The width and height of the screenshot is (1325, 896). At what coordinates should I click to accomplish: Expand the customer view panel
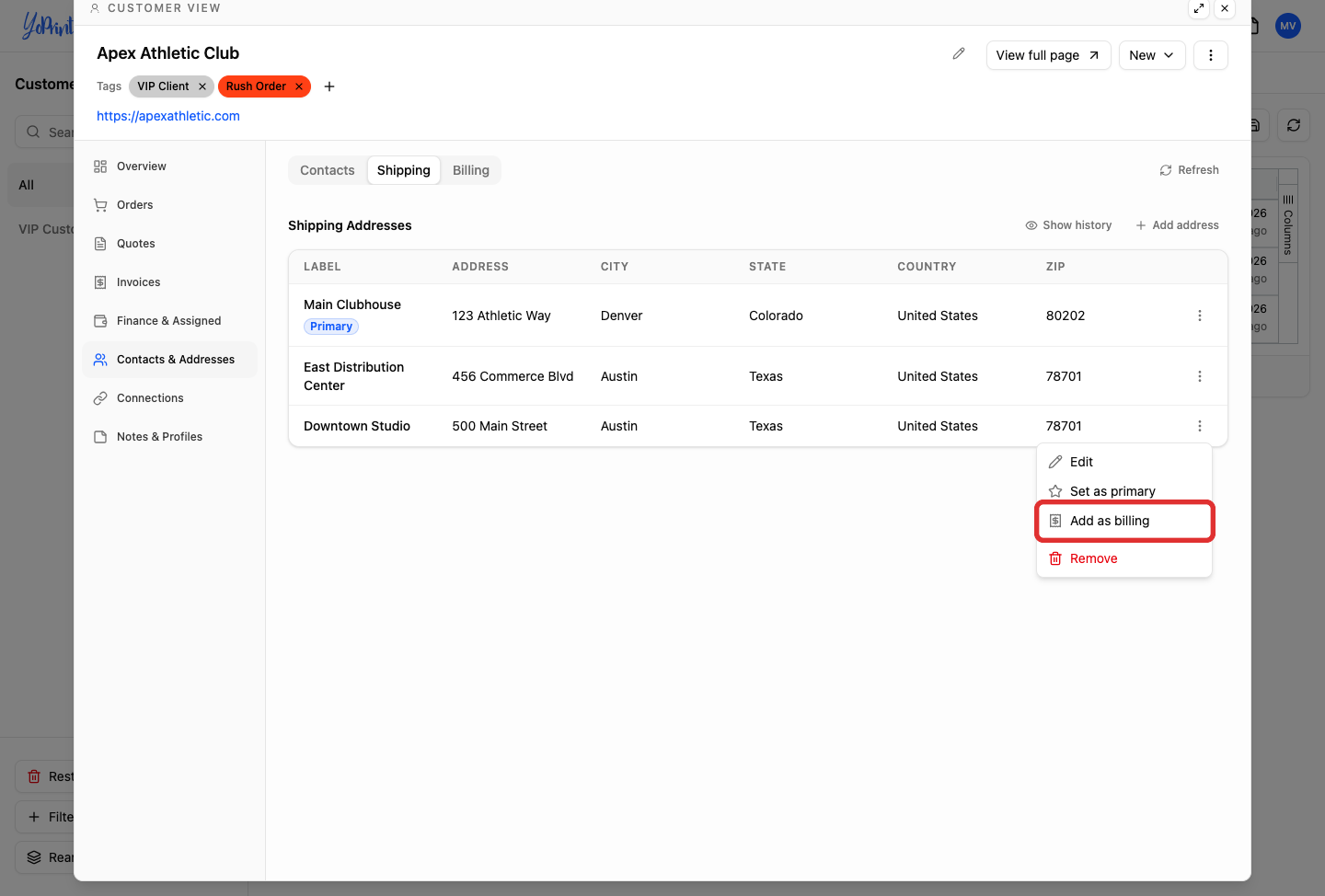coord(1199,8)
